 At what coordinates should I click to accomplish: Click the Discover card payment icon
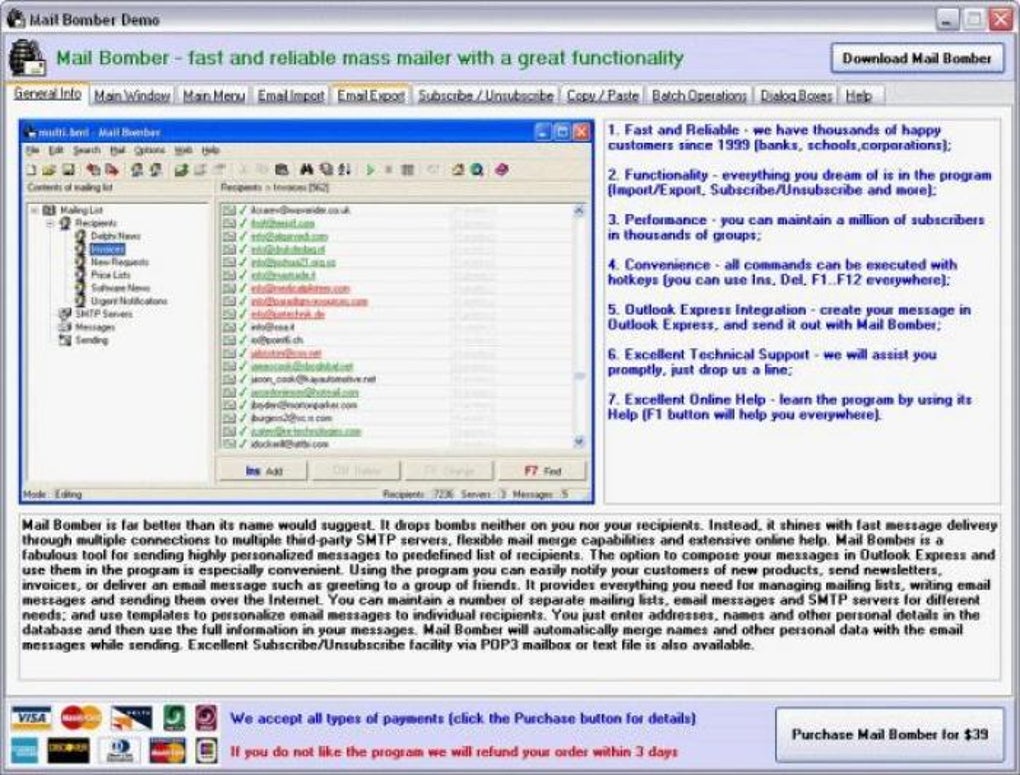68,751
